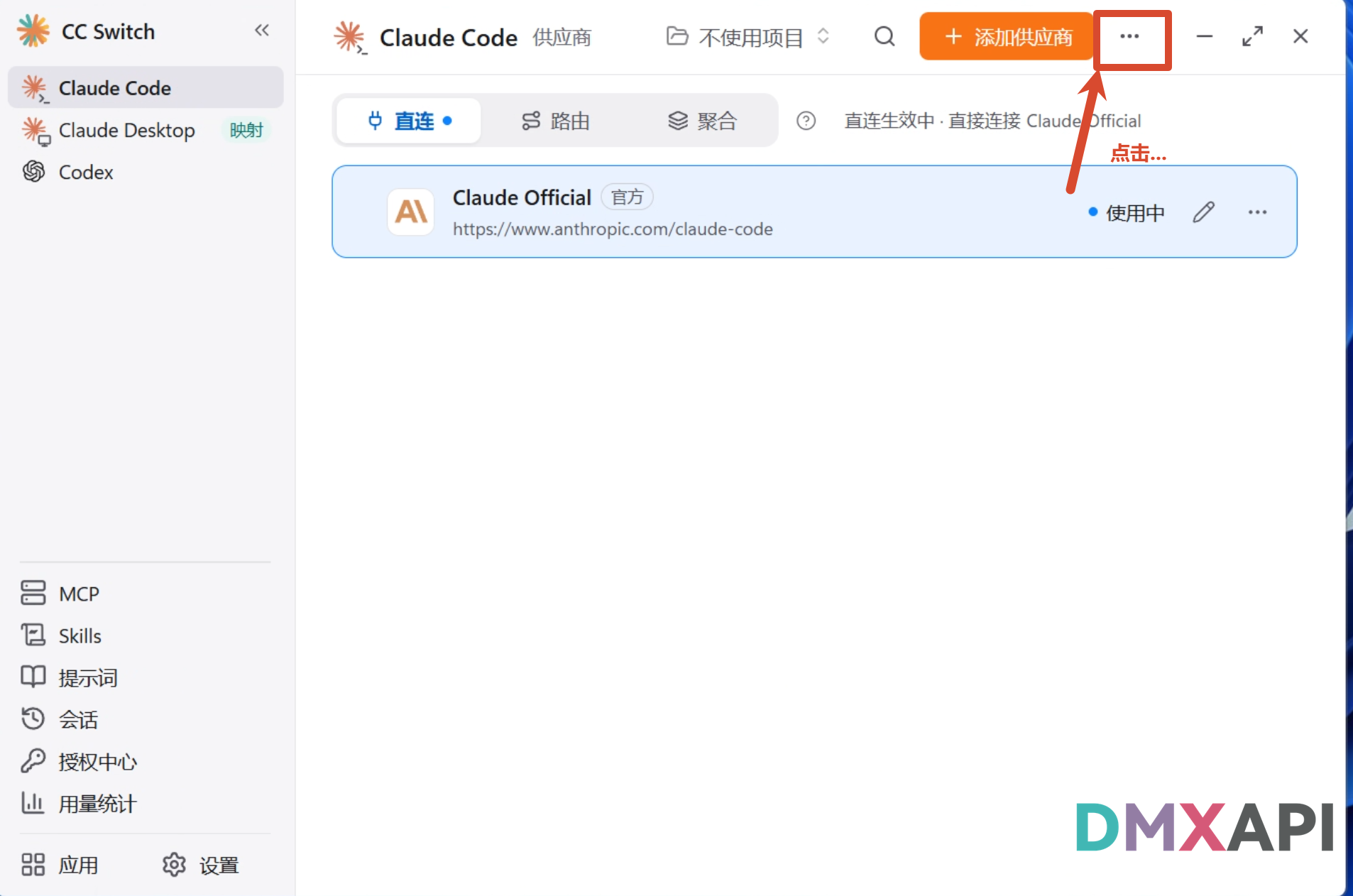This screenshot has width=1353, height=896.
Task: Select Claude Code in the sidebar
Action: pos(146,88)
